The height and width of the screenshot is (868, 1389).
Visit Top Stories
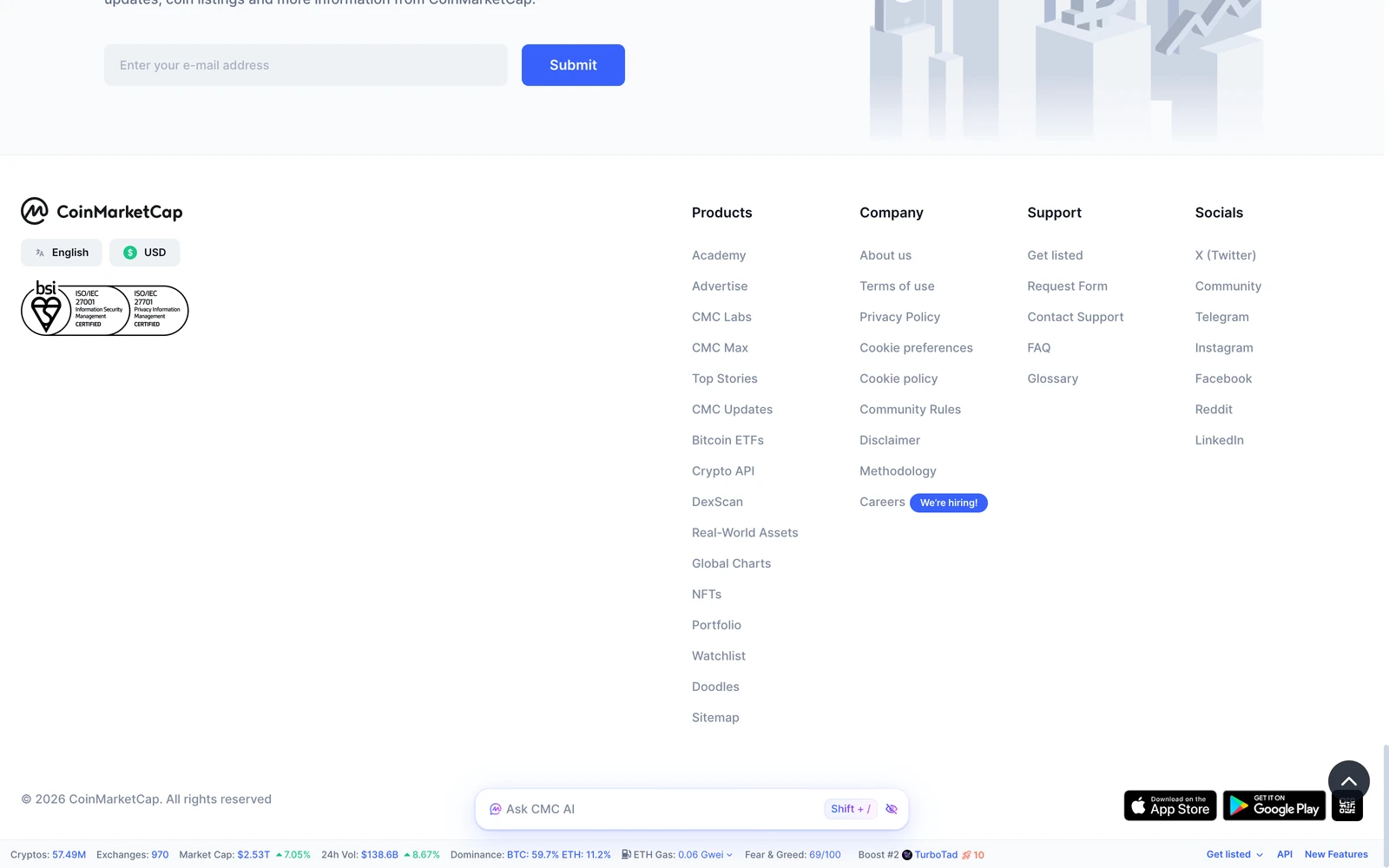click(725, 378)
